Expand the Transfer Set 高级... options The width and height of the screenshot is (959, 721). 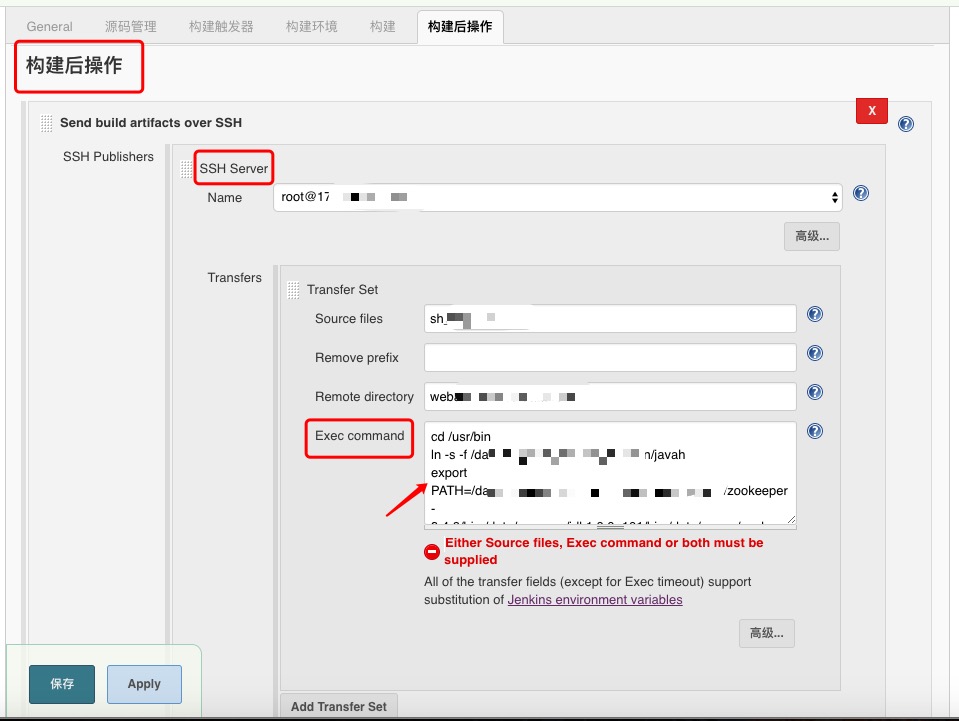(x=766, y=633)
